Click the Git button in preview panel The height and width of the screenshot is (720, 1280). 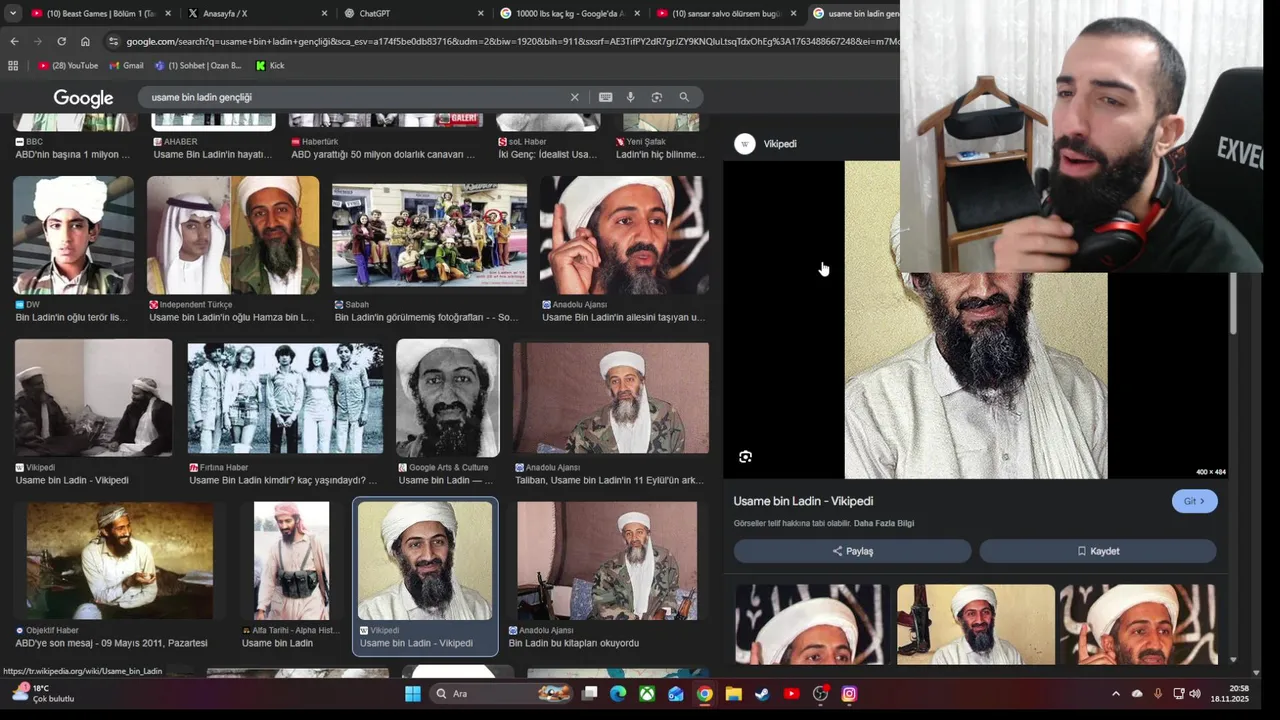pos(1194,501)
